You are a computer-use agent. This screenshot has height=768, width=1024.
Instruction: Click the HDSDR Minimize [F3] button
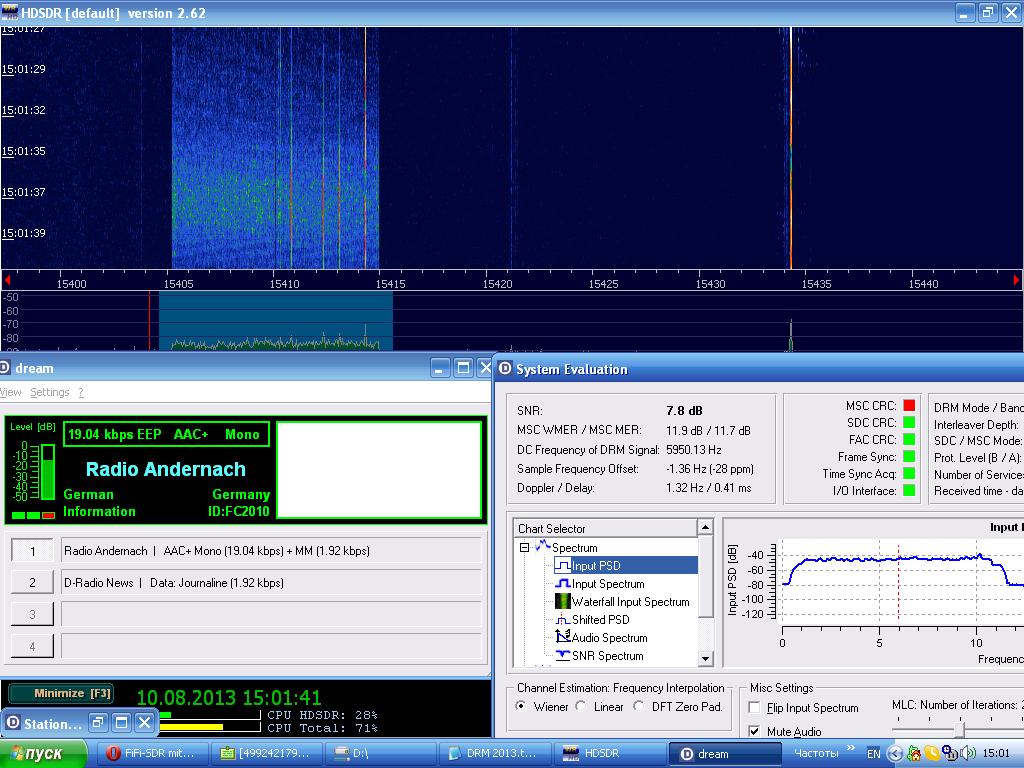click(61, 694)
